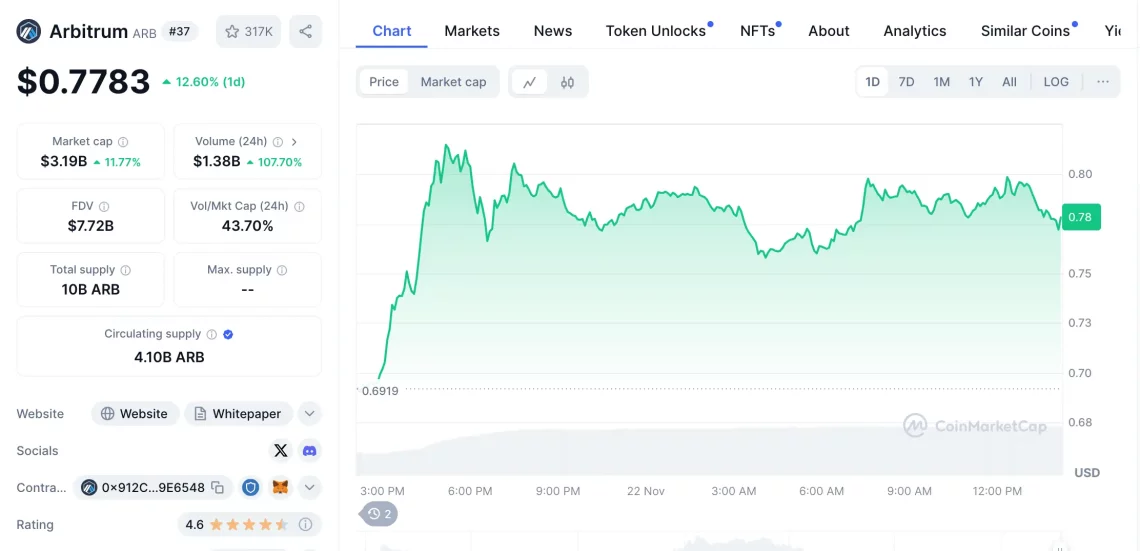Viewport: 1140px width, 551px height.
Task: Click the $3.19B market cap value
Action: tap(63, 161)
